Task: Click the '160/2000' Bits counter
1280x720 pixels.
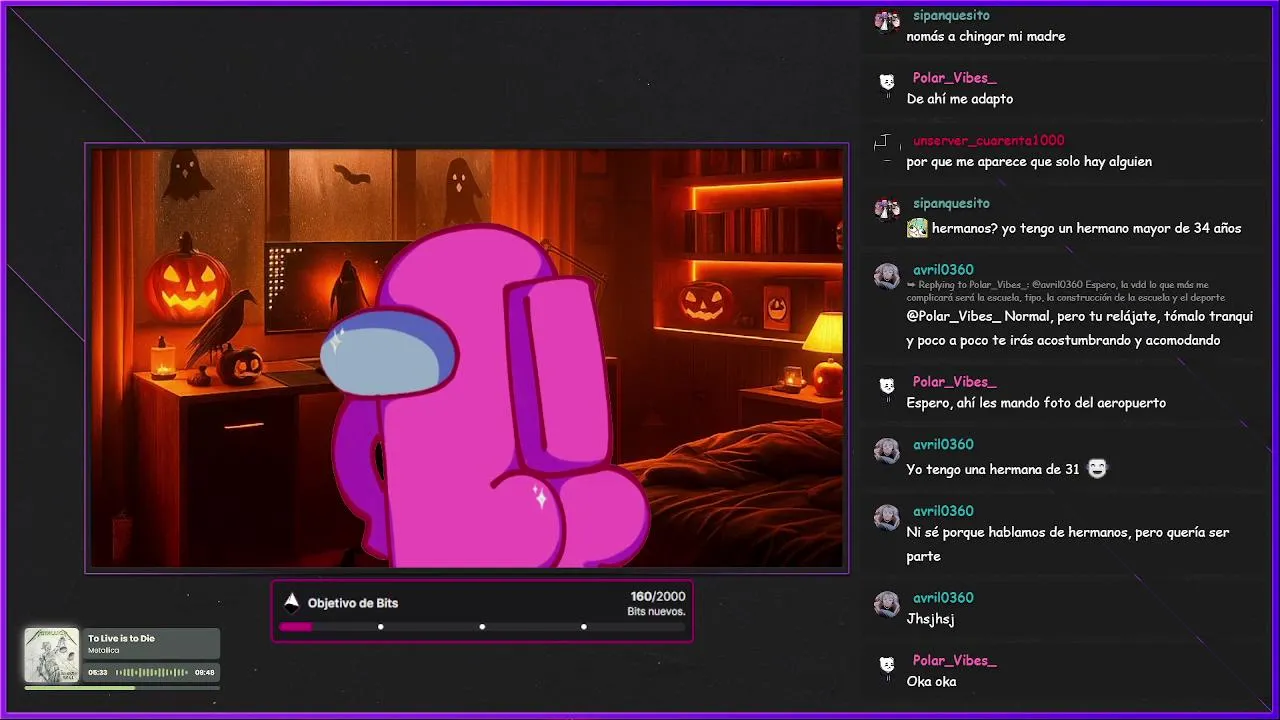Action: (x=658, y=596)
